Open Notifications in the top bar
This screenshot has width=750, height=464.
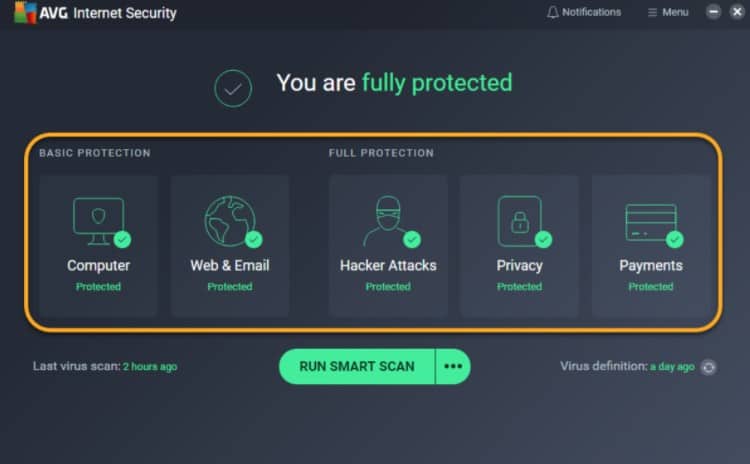click(x=584, y=12)
